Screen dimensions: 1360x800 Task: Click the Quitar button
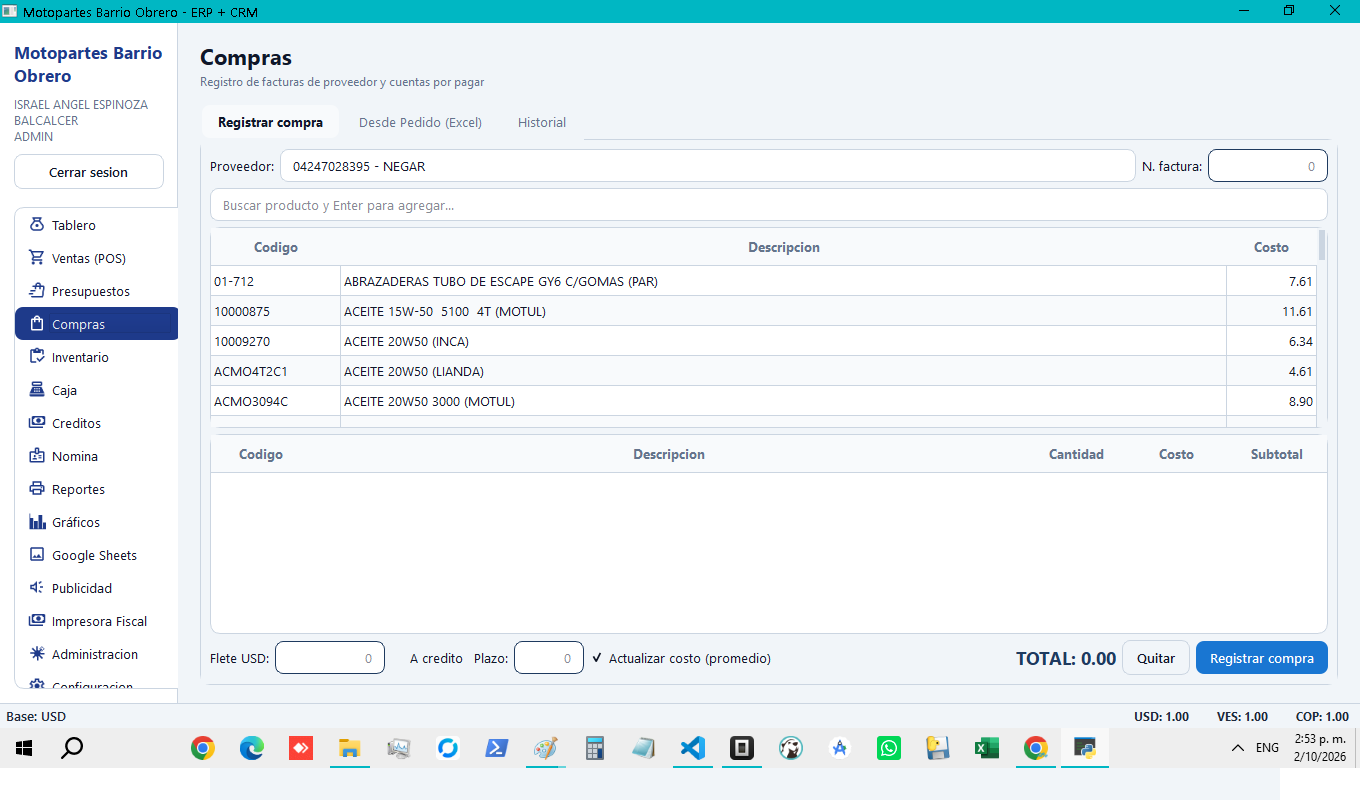[x=1156, y=658]
